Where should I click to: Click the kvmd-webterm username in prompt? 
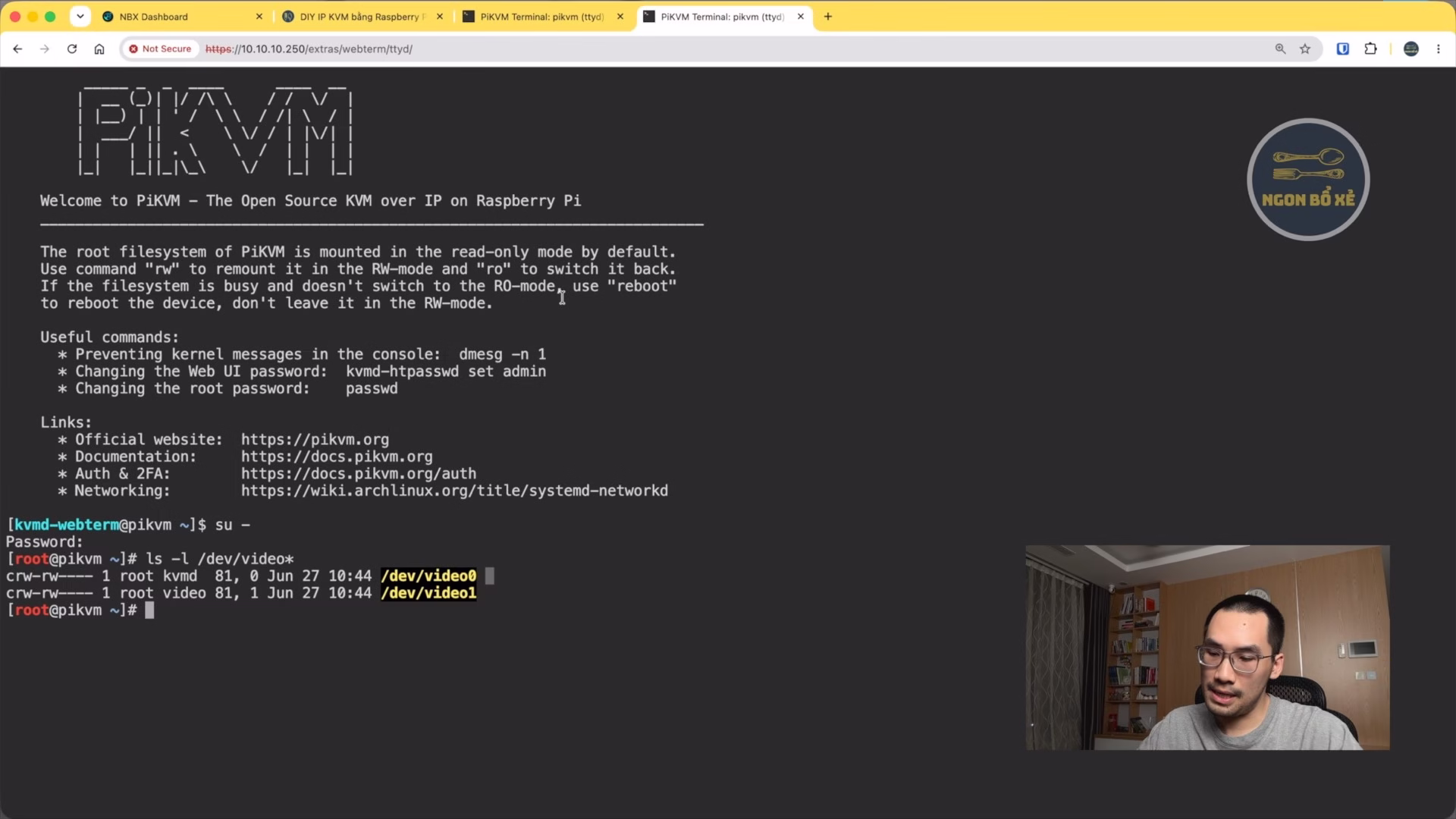(67, 525)
